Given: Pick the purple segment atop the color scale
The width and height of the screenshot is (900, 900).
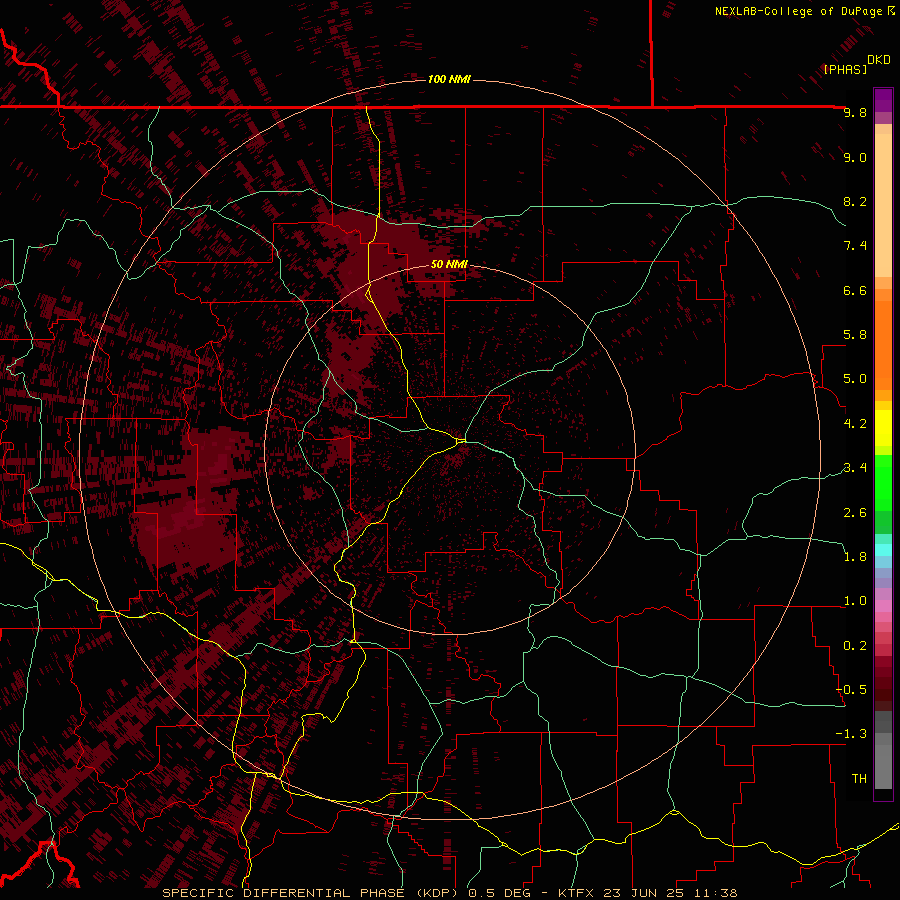Looking at the screenshot, I should [883, 100].
